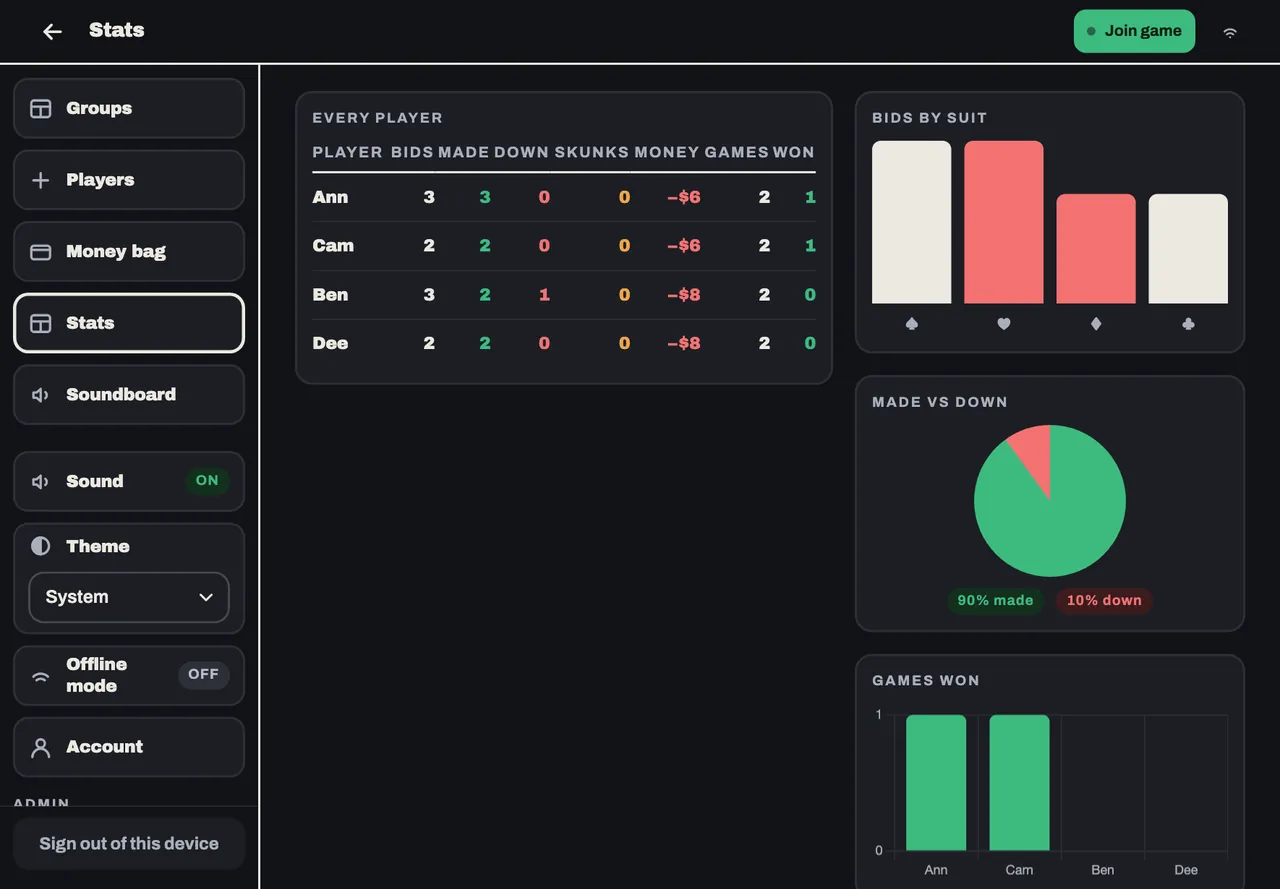
Task: Click Ben's down count of 1
Action: click(544, 295)
